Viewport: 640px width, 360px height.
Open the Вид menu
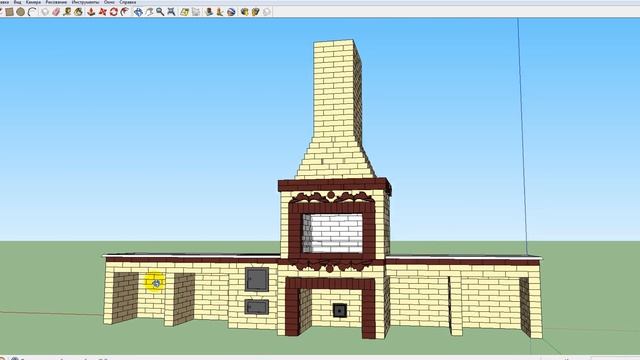[18, 2]
